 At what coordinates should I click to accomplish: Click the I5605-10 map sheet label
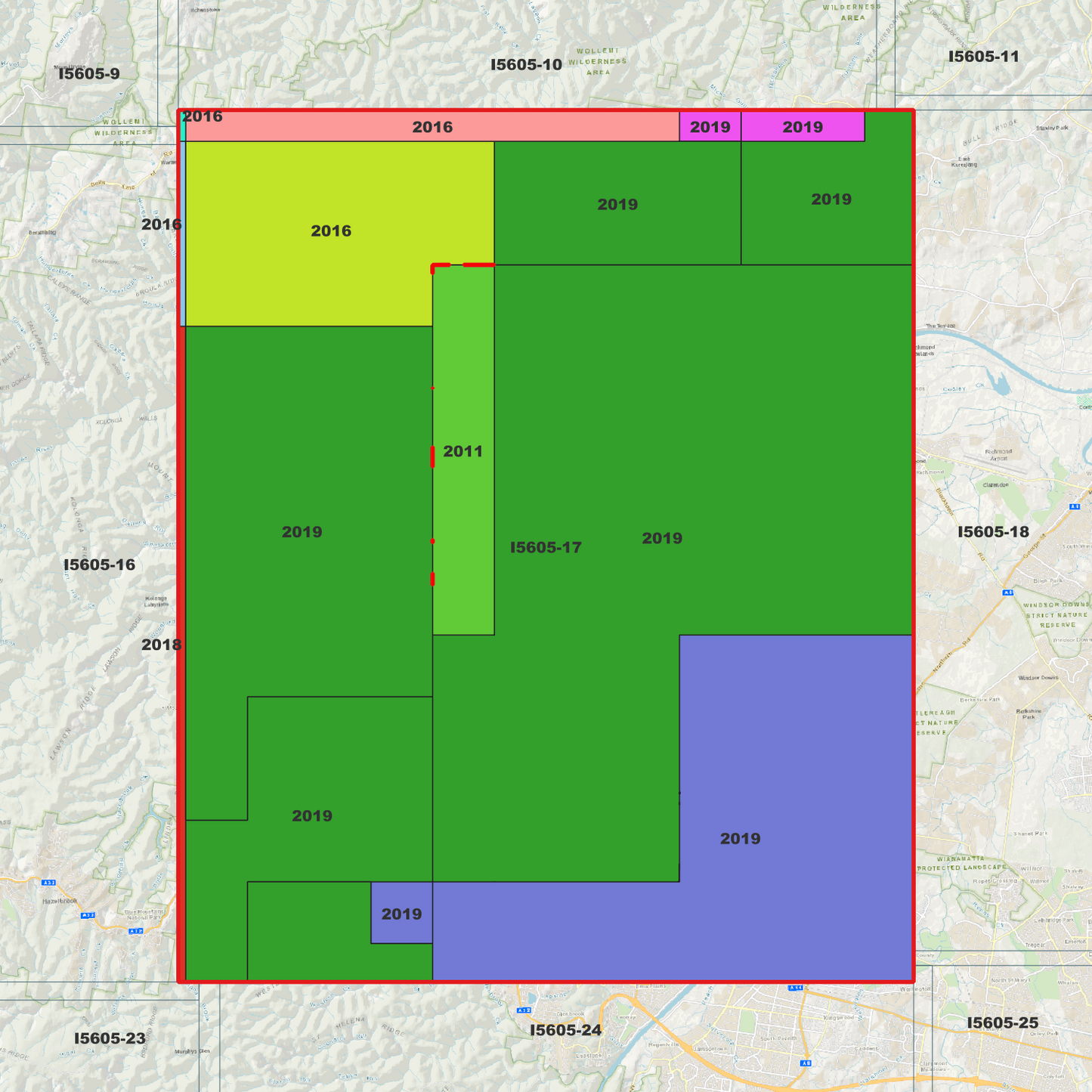pos(526,65)
